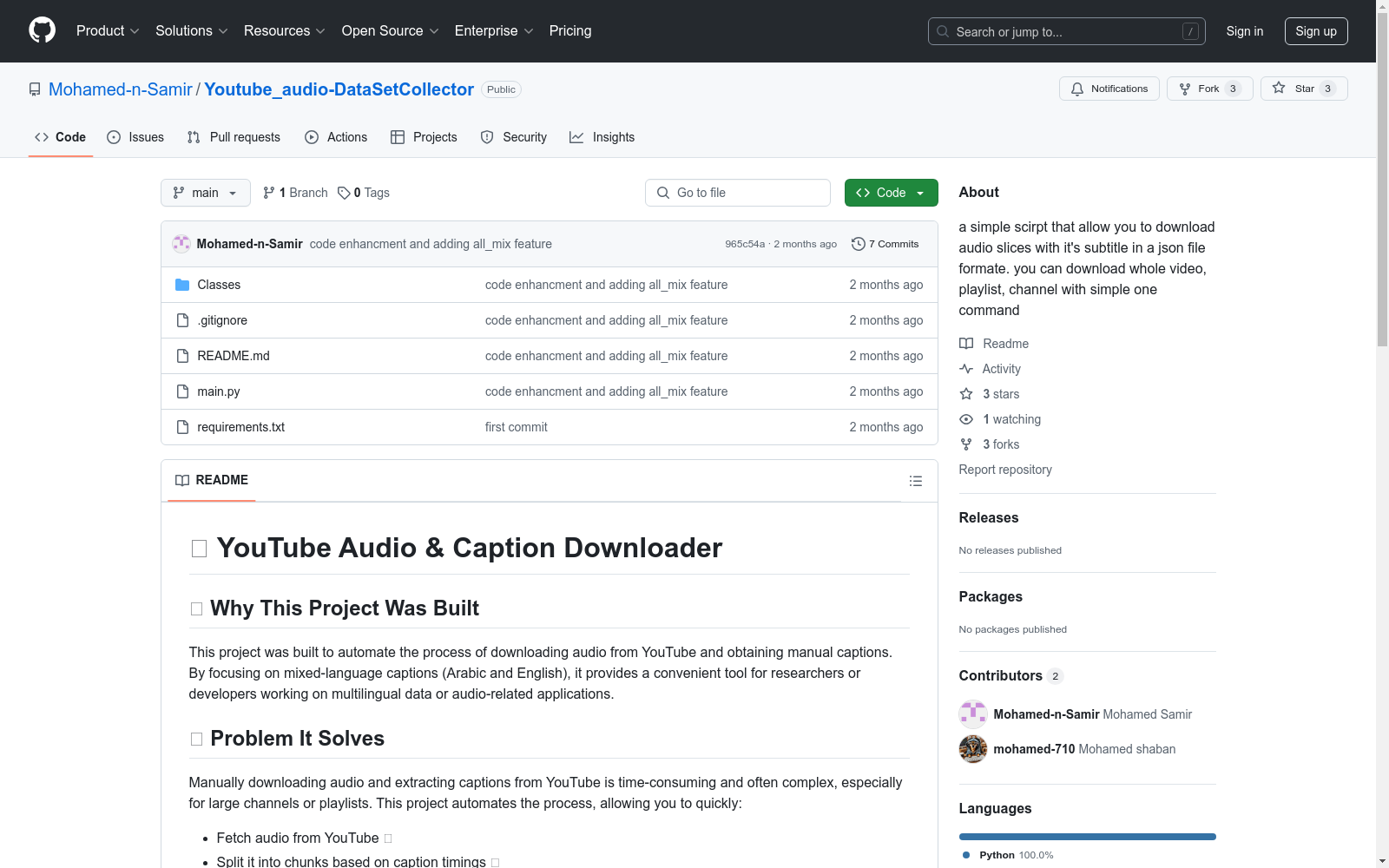The width and height of the screenshot is (1389, 868).
Task: Open the Classes folder
Action: click(x=219, y=285)
